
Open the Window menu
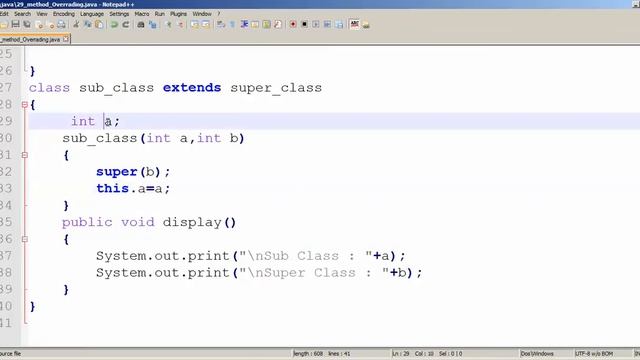pos(202,14)
